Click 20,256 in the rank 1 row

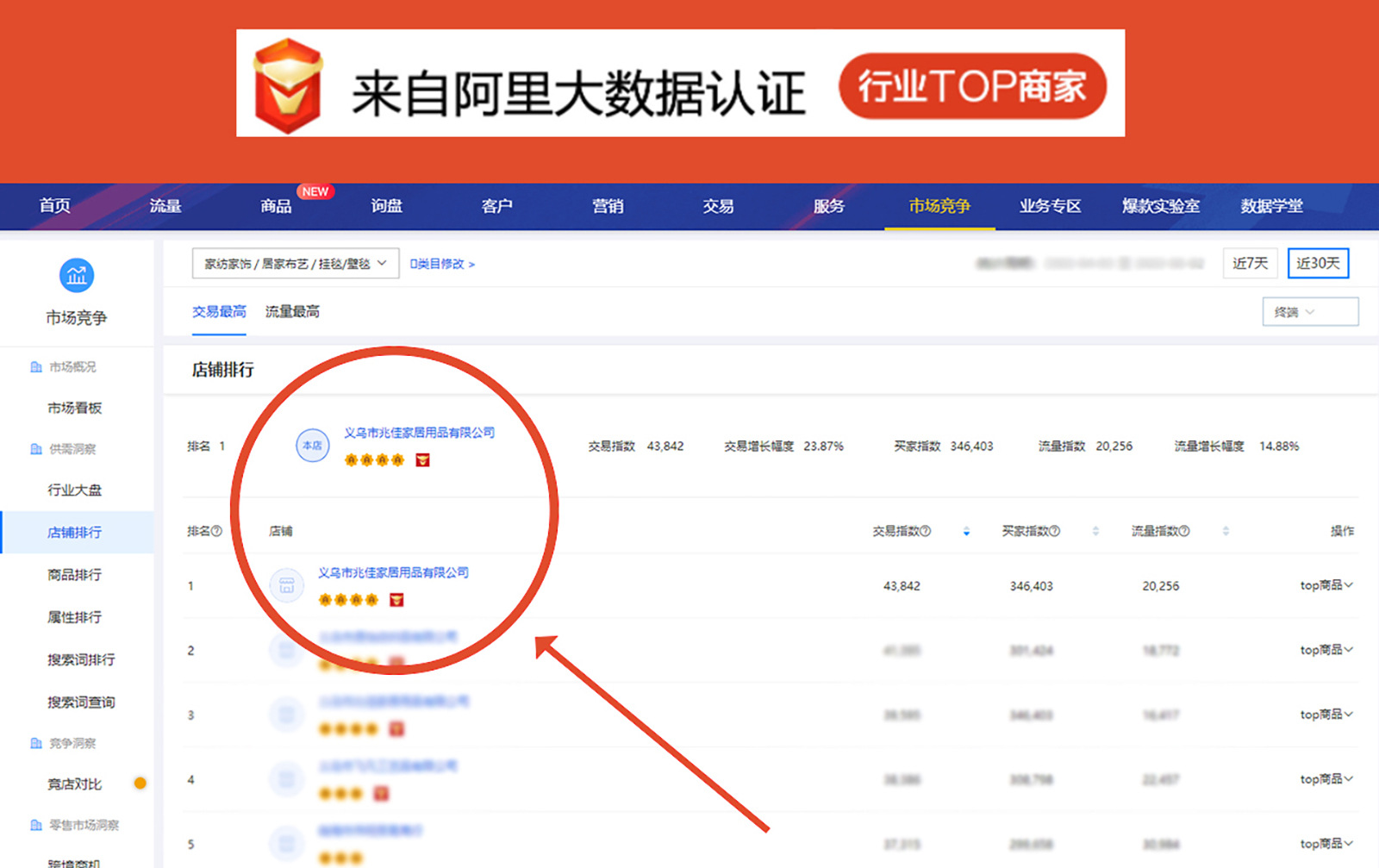1161,586
